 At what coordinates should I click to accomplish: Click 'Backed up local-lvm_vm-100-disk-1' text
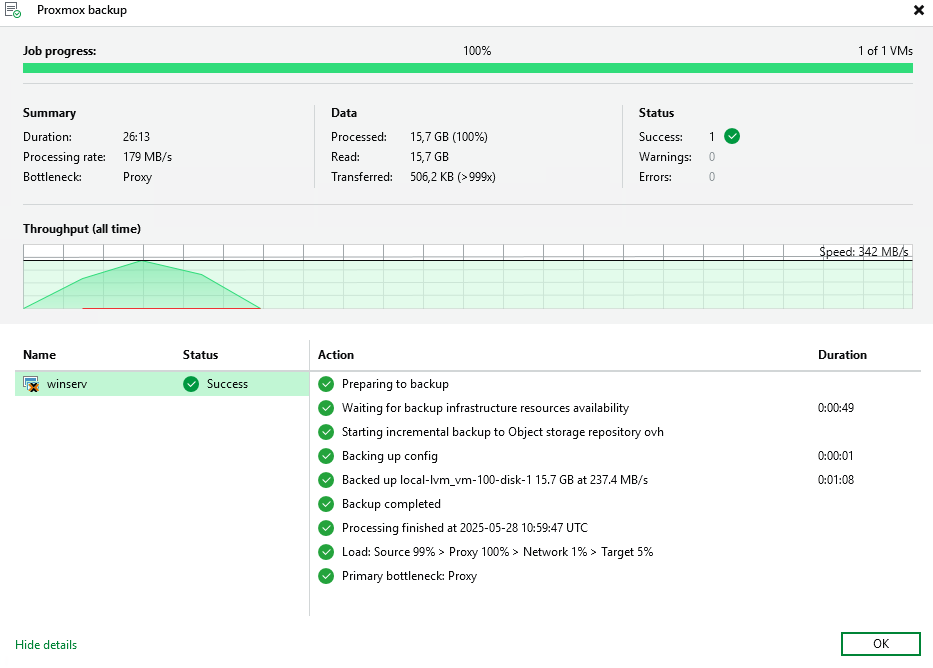494,480
